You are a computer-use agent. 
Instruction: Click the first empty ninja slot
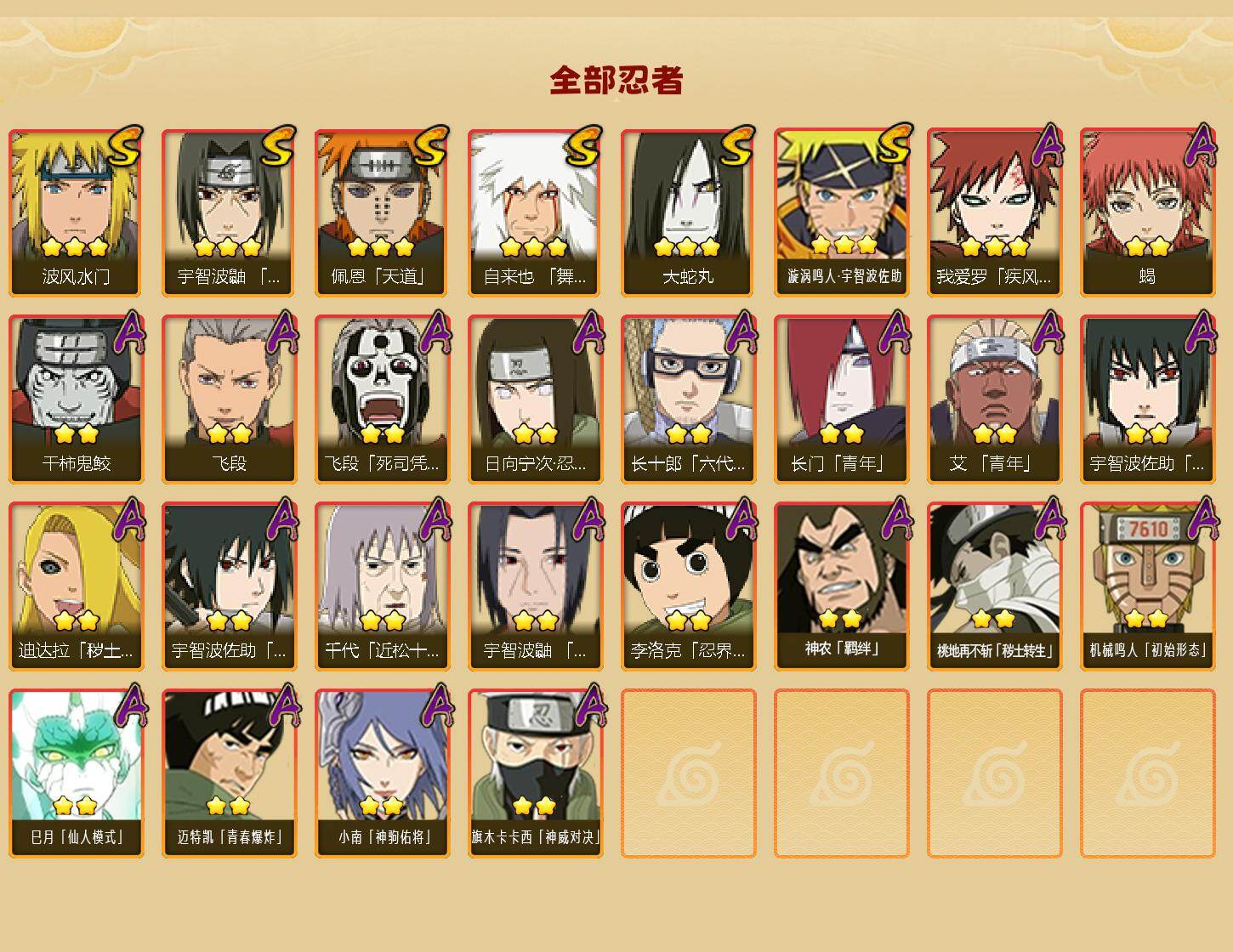(x=689, y=773)
